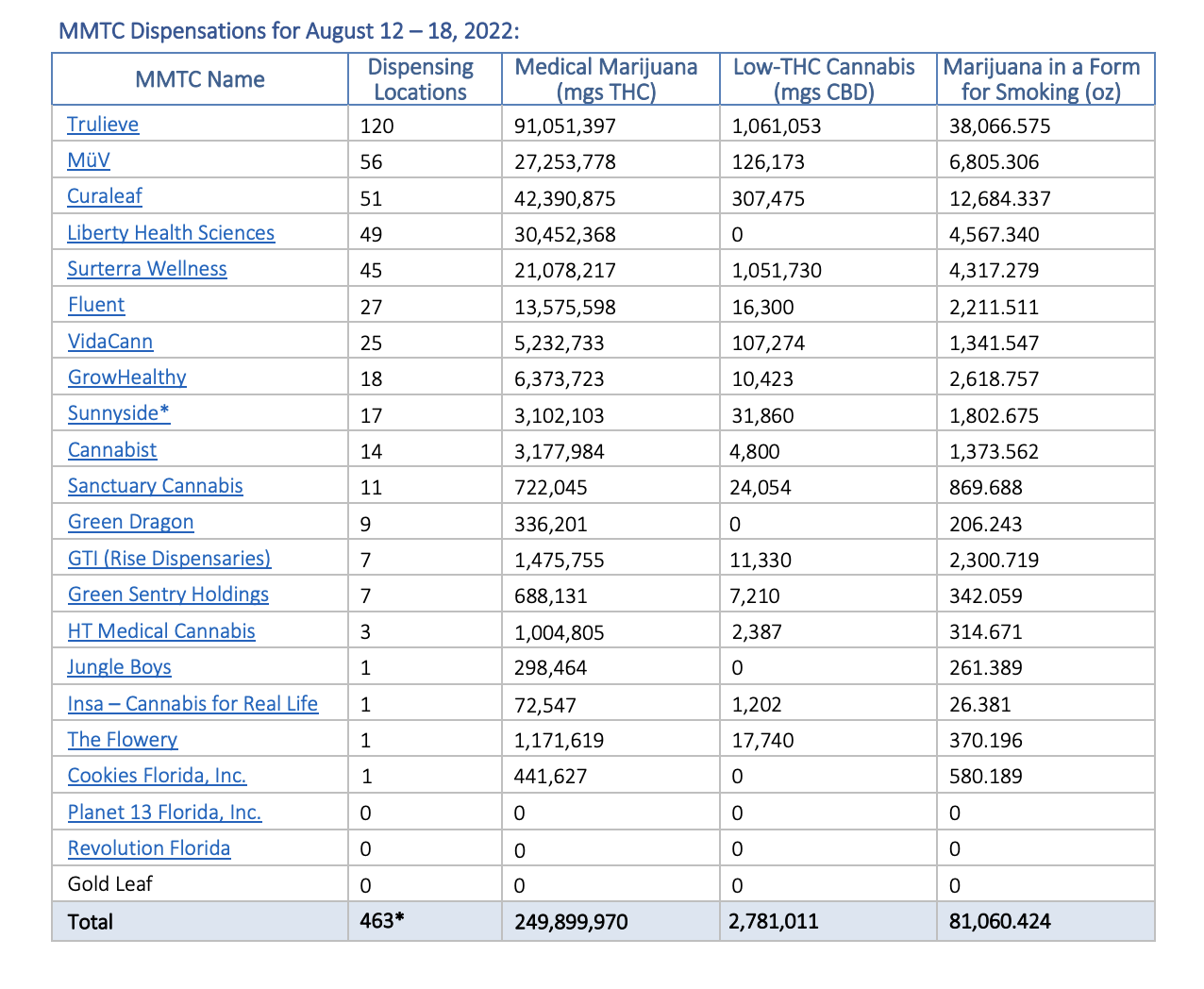Select GrowHealthy's smoking value 2,618.757
The width and height of the screenshot is (1204, 989).
[995, 379]
